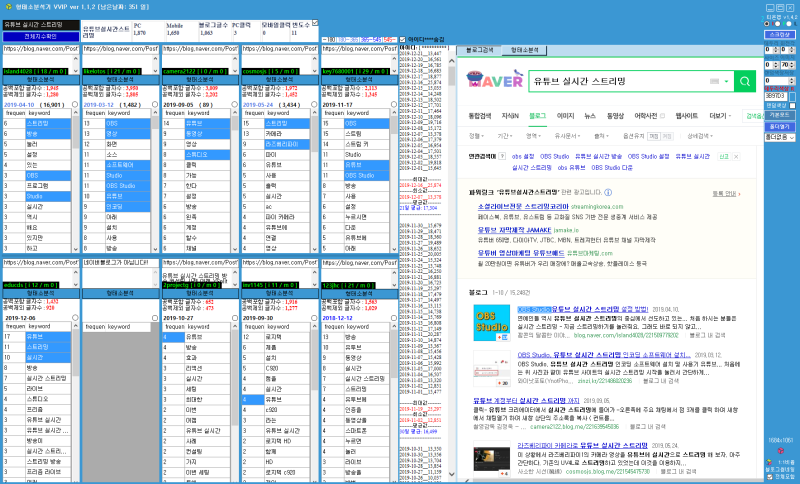
Task: Close related searches with the X icon
Action: pos(736,157)
